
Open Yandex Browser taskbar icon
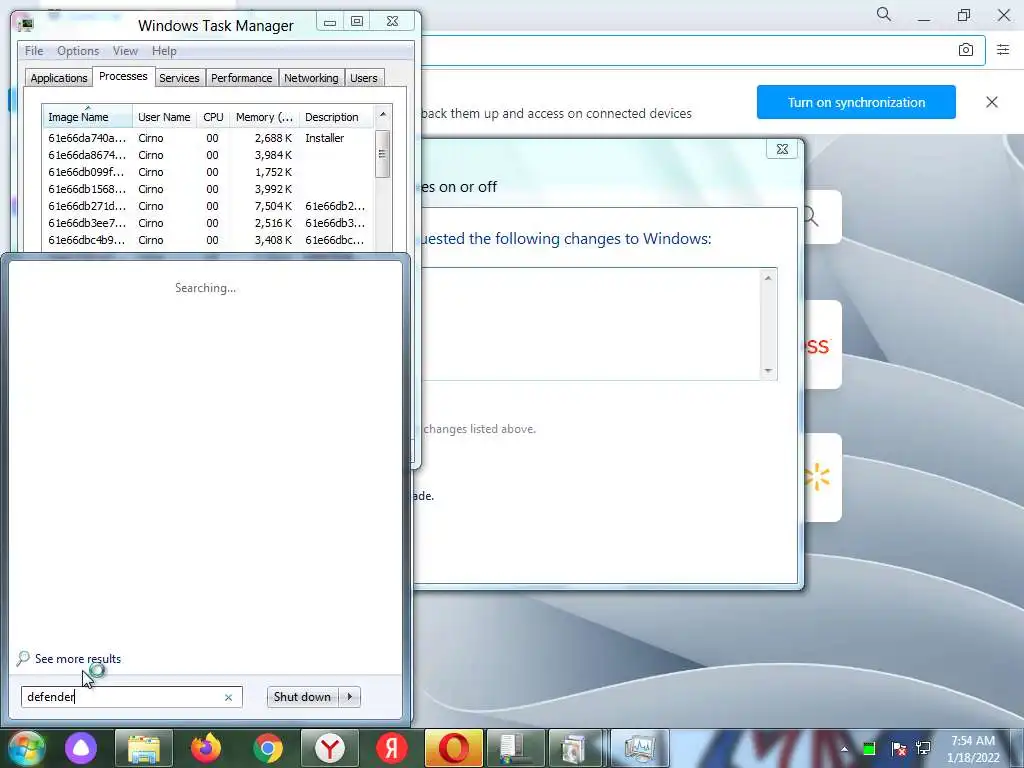[x=330, y=748]
